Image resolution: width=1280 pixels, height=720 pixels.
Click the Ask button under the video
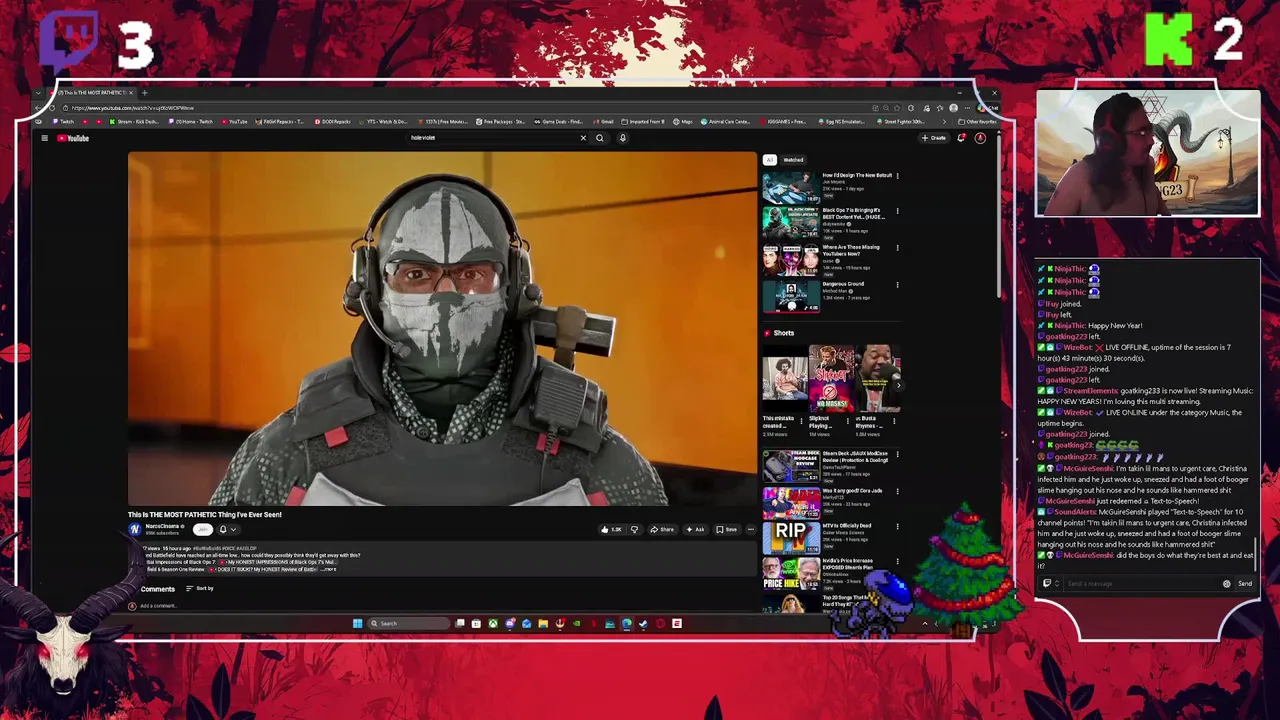pyautogui.click(x=695, y=530)
